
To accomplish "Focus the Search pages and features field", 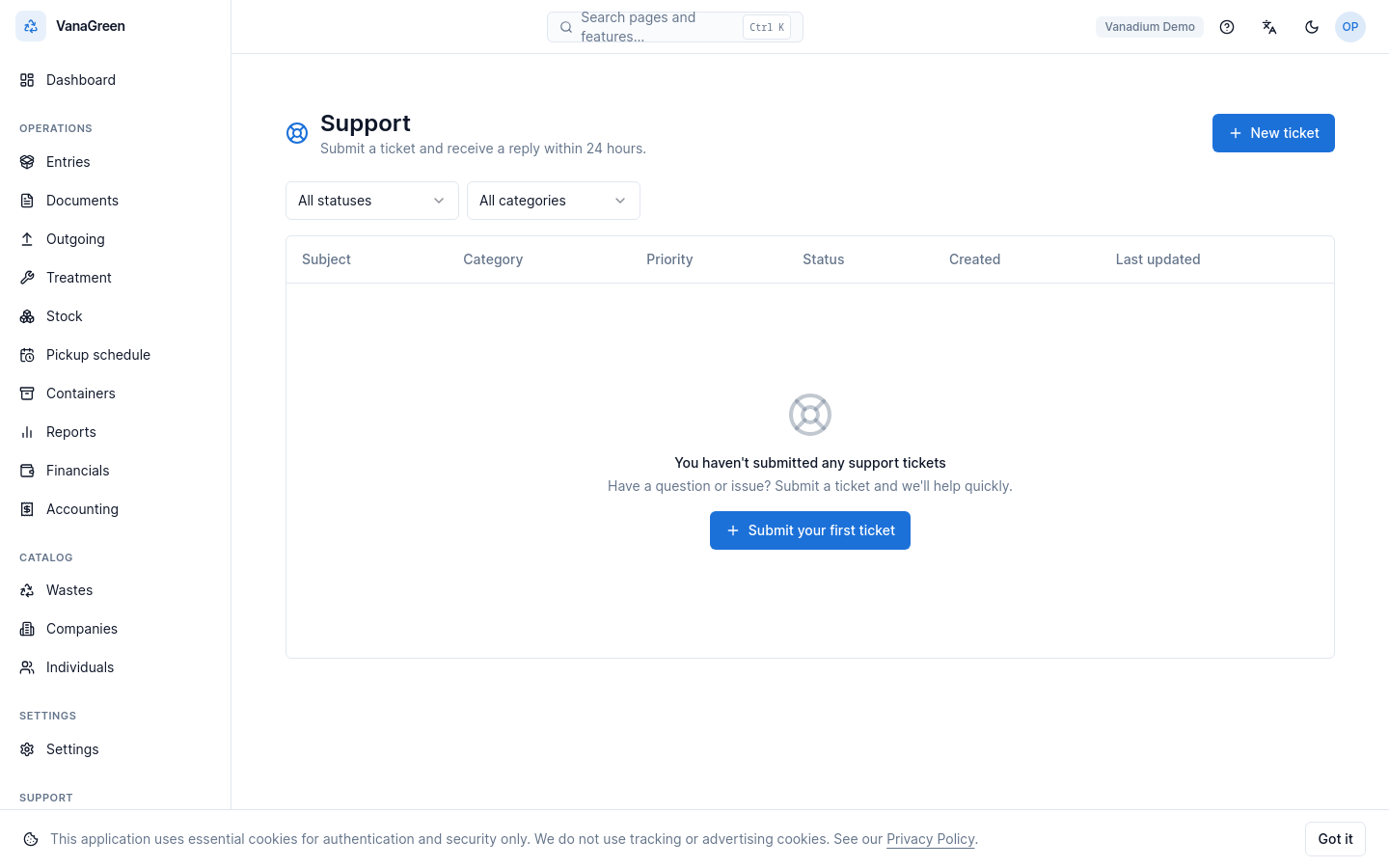I will coord(675,27).
